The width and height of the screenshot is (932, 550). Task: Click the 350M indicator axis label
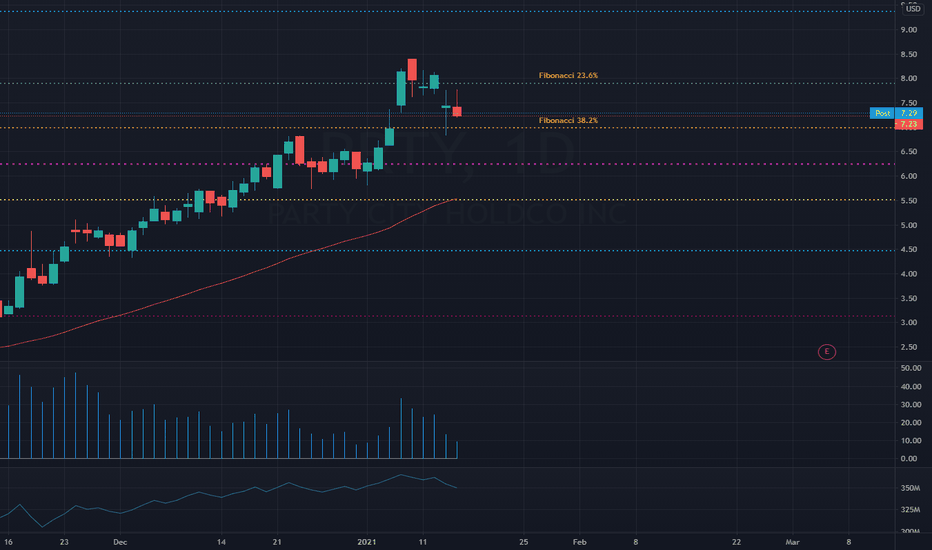click(x=910, y=488)
